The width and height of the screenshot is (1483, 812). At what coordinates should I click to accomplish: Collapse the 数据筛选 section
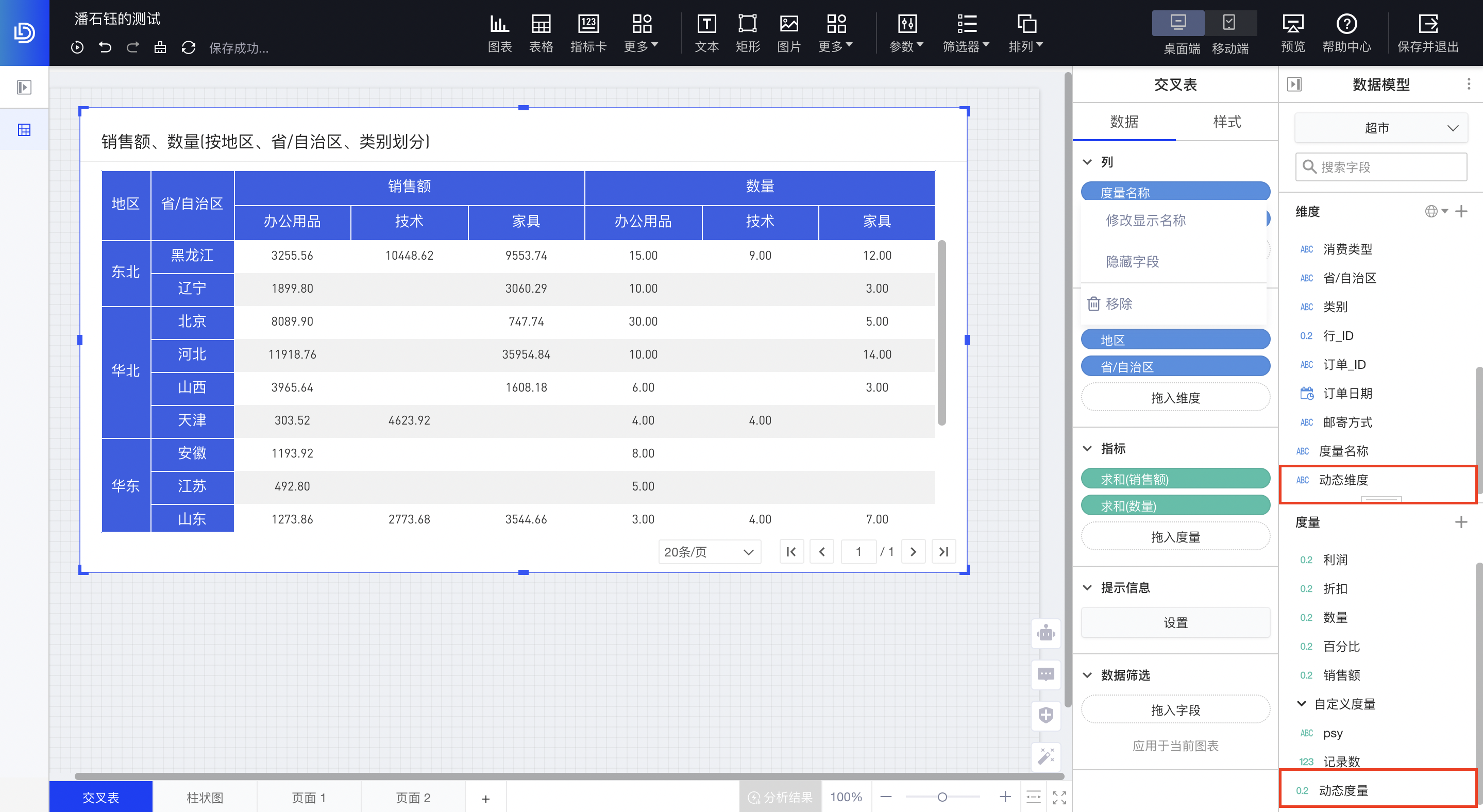(x=1087, y=675)
